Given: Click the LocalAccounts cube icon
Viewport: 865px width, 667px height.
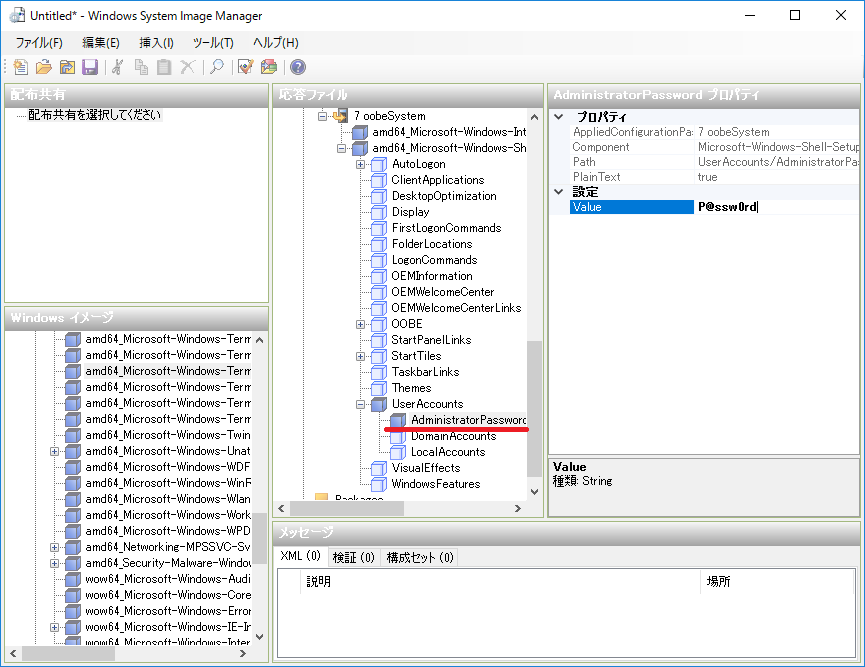Looking at the screenshot, I should pos(398,452).
